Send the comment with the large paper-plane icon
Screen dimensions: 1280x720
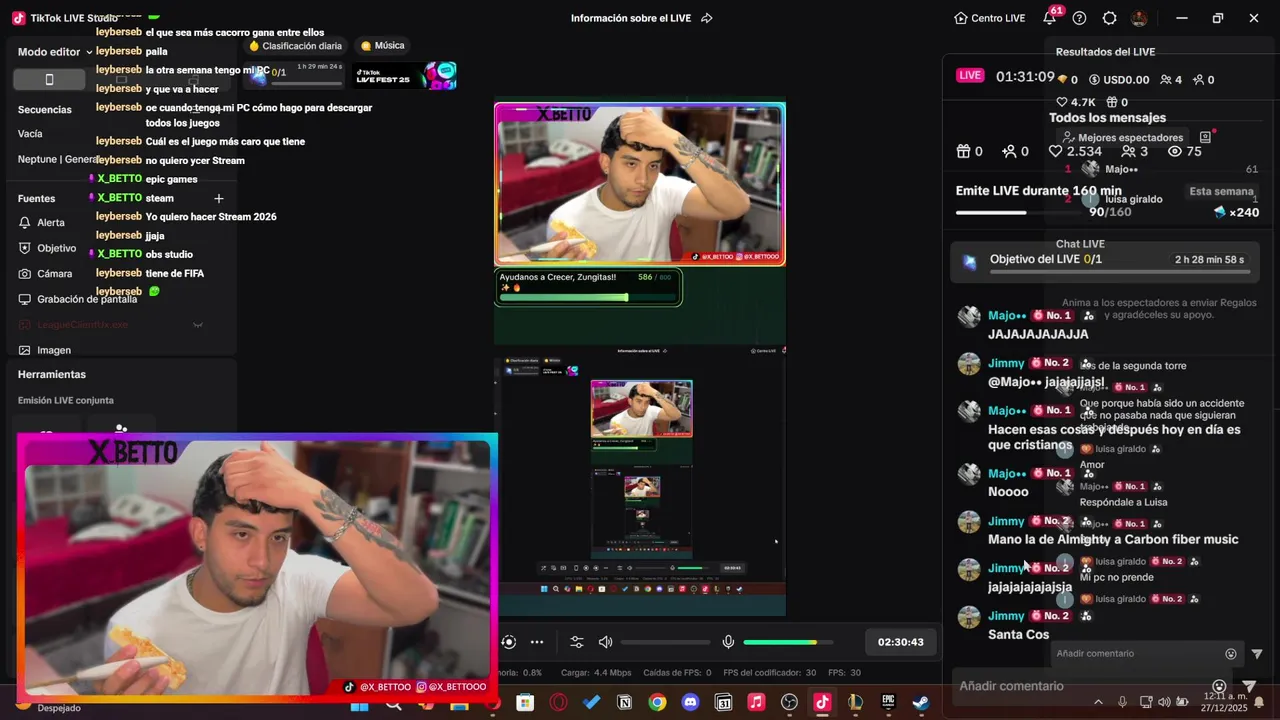(x=1249, y=686)
